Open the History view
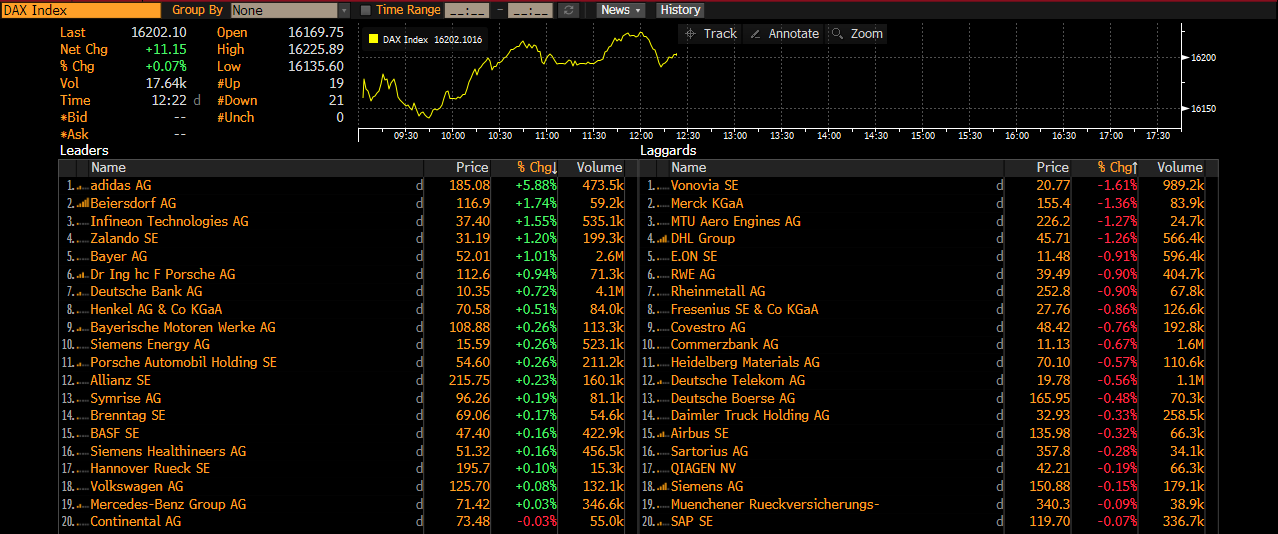Screen dimensions: 1278x534 (681, 9)
